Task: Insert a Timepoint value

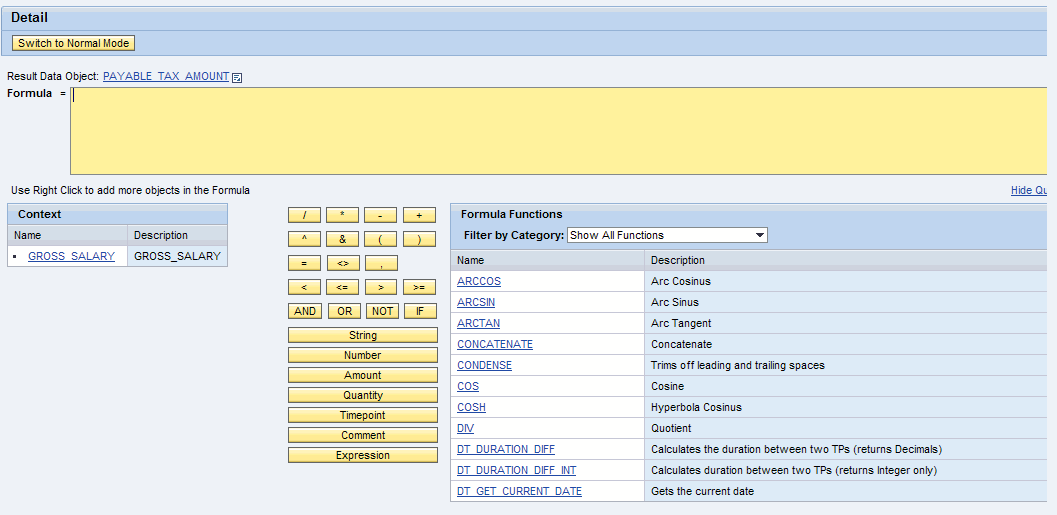Action: pos(362,415)
